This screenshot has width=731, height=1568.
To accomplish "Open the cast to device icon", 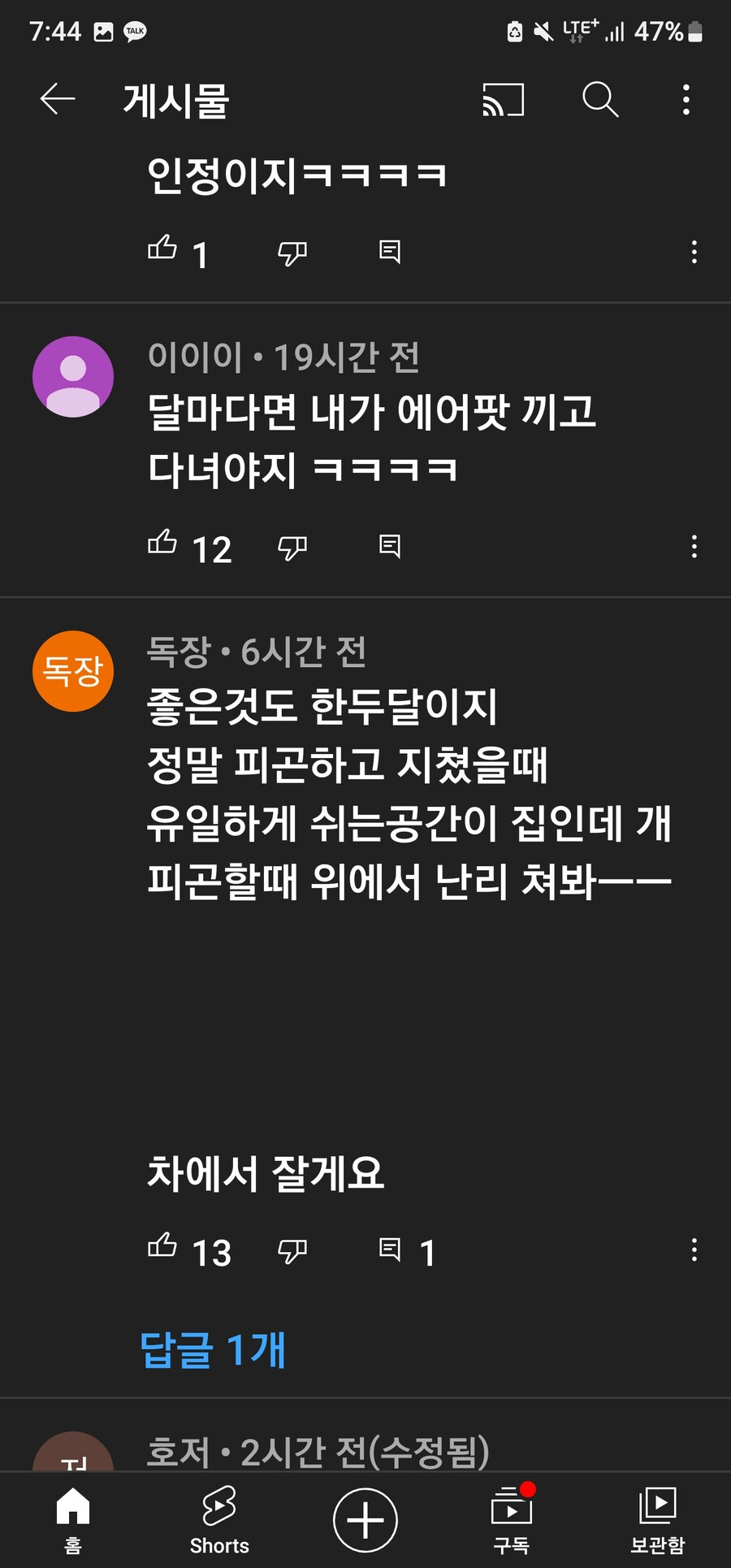I will 504,100.
